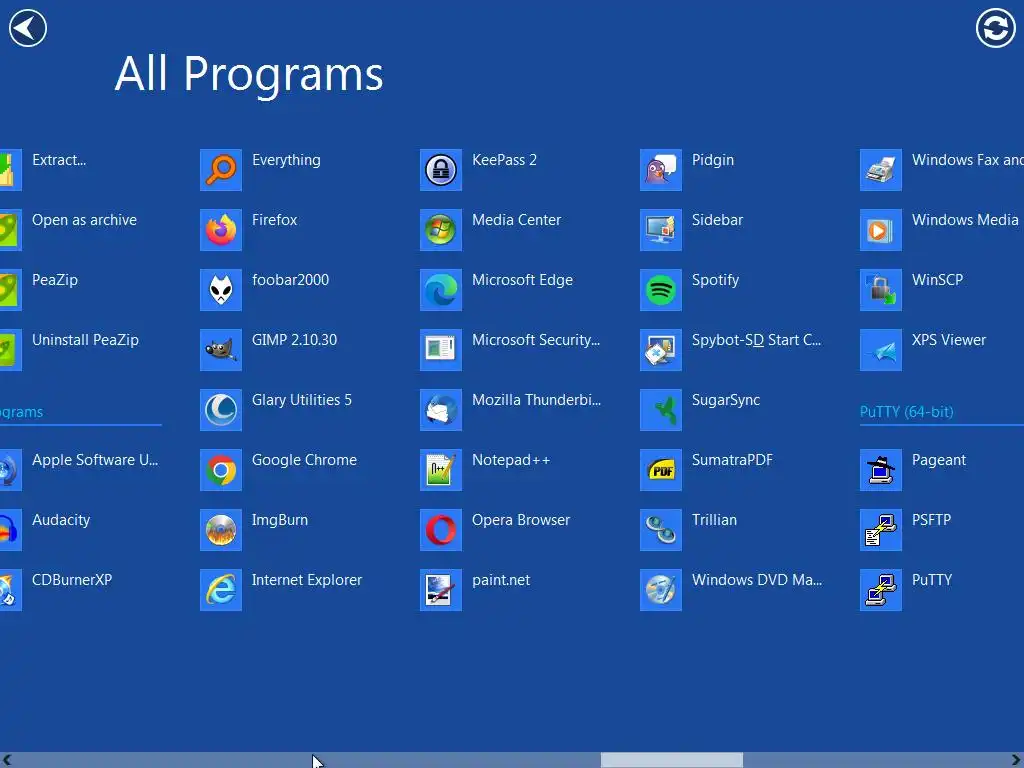Click the scrollbar left arrow
This screenshot has height=768, width=1024.
point(7,760)
